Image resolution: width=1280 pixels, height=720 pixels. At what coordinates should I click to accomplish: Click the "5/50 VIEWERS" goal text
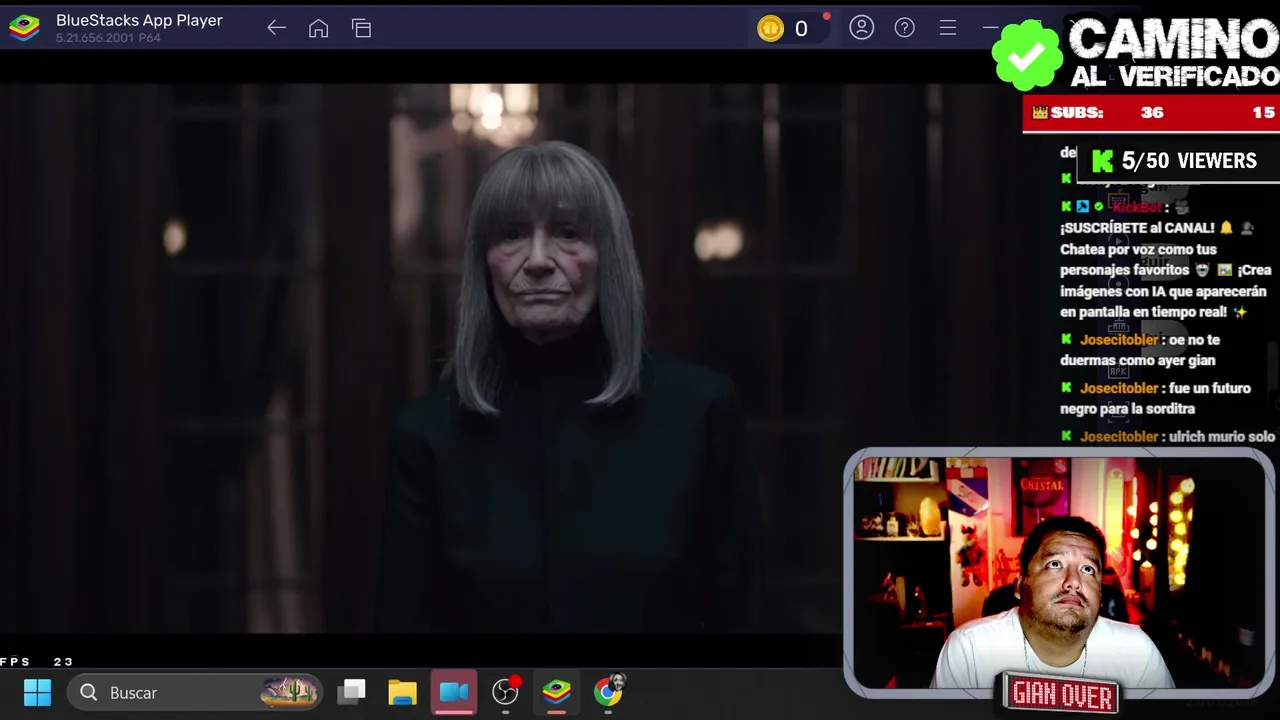click(1189, 161)
